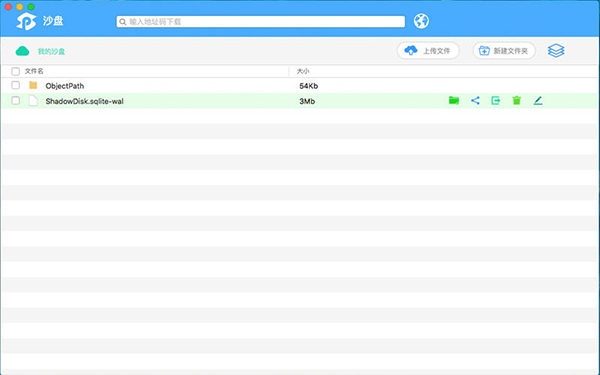Click the 新建文件夹 new folder button

coord(504,51)
